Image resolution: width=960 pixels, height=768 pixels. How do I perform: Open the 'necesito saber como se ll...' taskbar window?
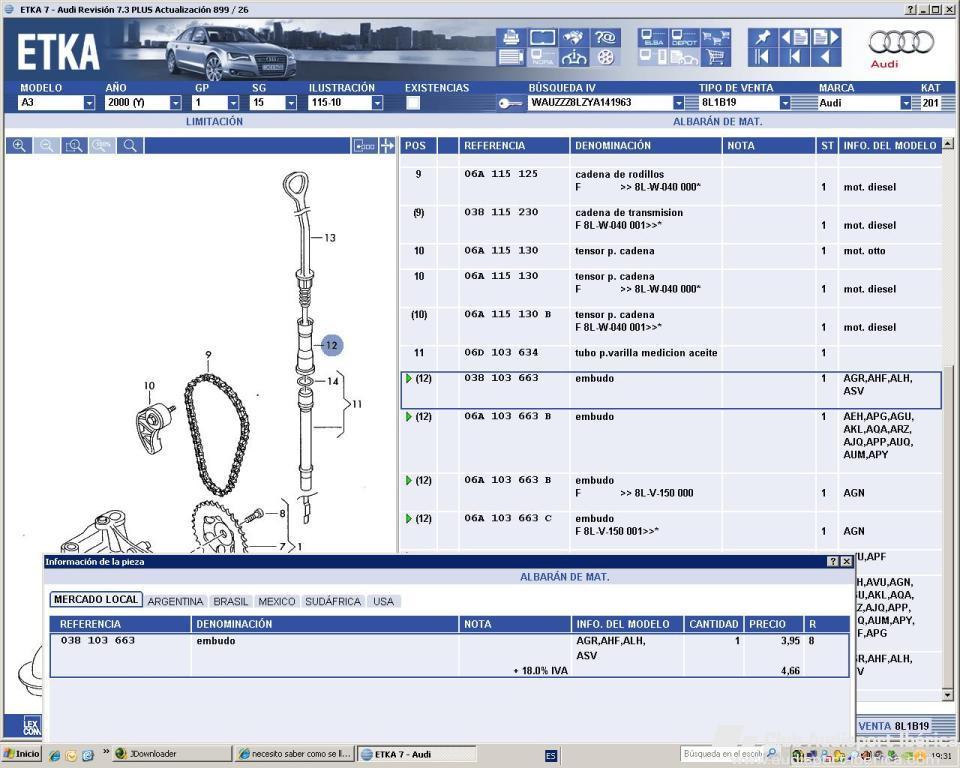point(294,754)
